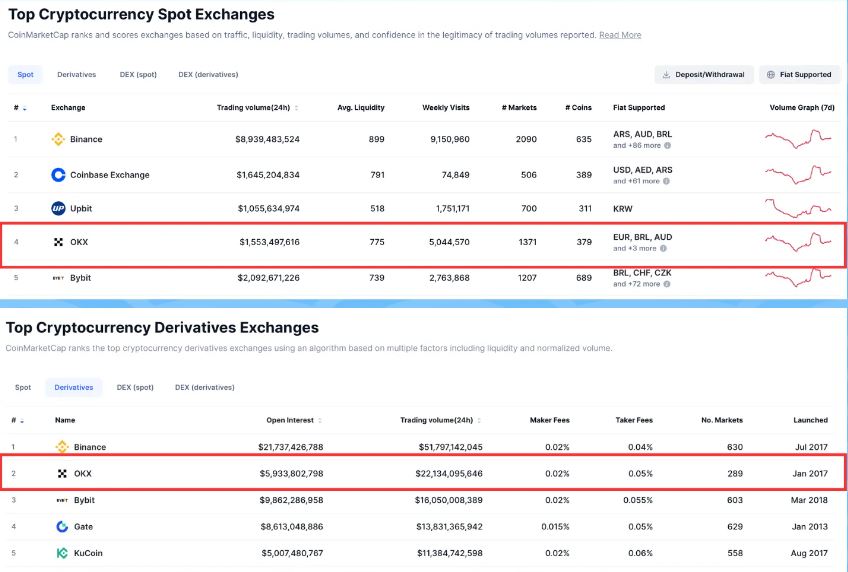Open Coinbase Exchange name link
This screenshot has width=848, height=572.
[109, 175]
